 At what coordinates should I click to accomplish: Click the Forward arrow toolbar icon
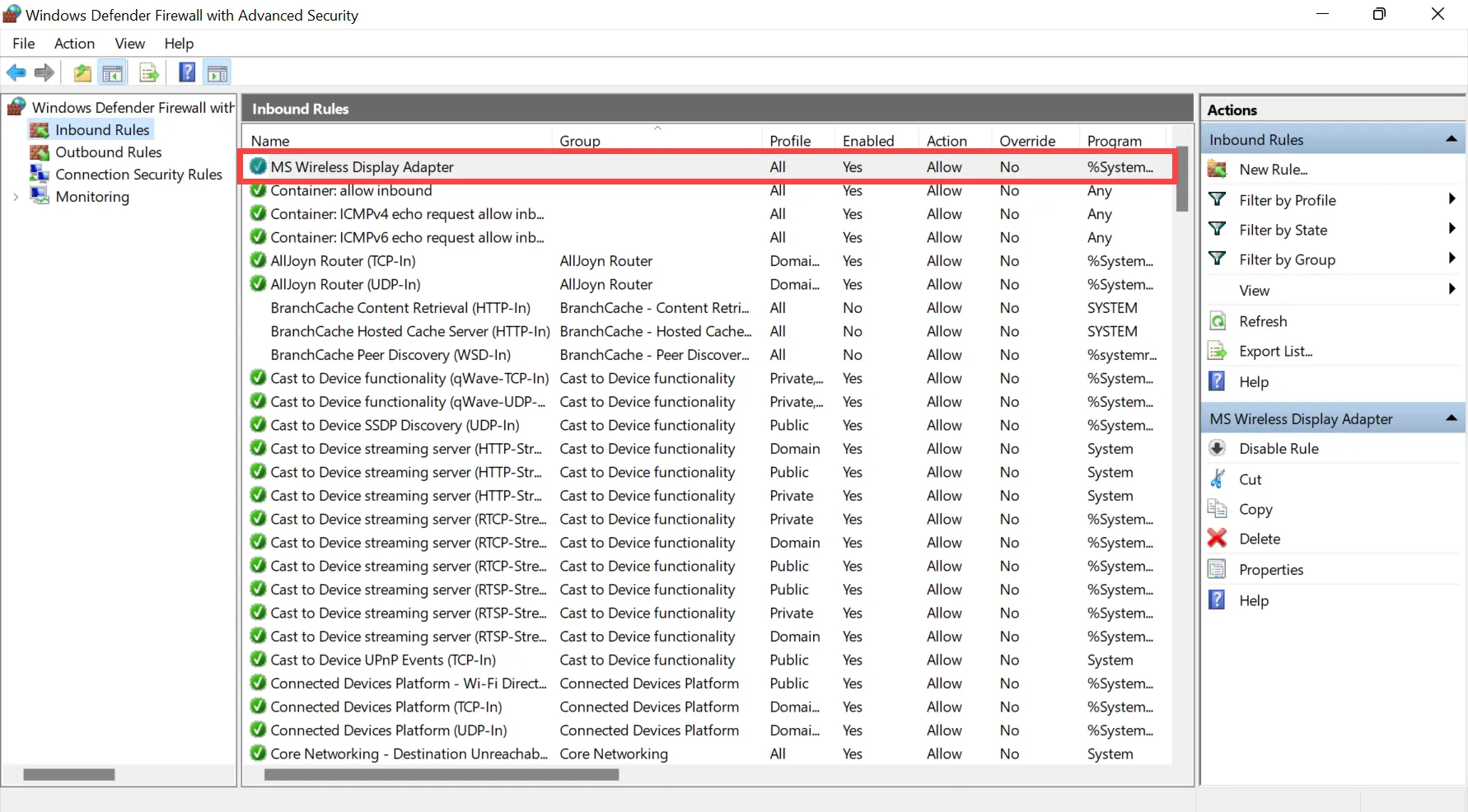pos(44,72)
